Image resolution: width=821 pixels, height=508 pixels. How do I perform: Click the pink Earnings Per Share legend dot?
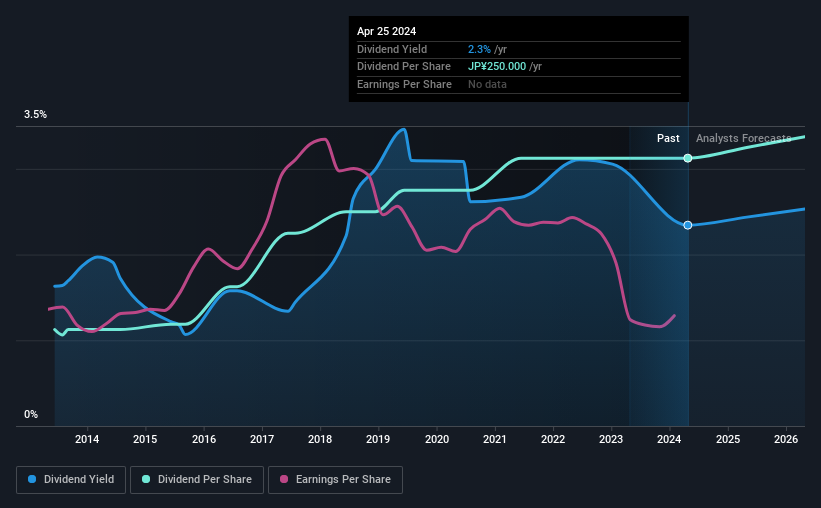click(x=284, y=479)
